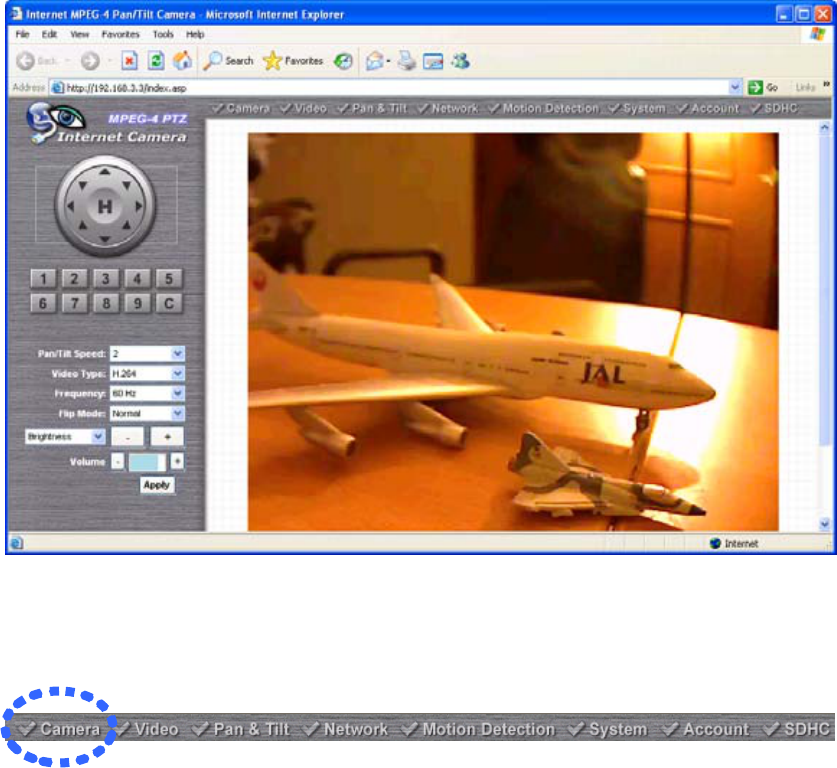Choose preset position 8
The image size is (837, 768).
point(106,303)
